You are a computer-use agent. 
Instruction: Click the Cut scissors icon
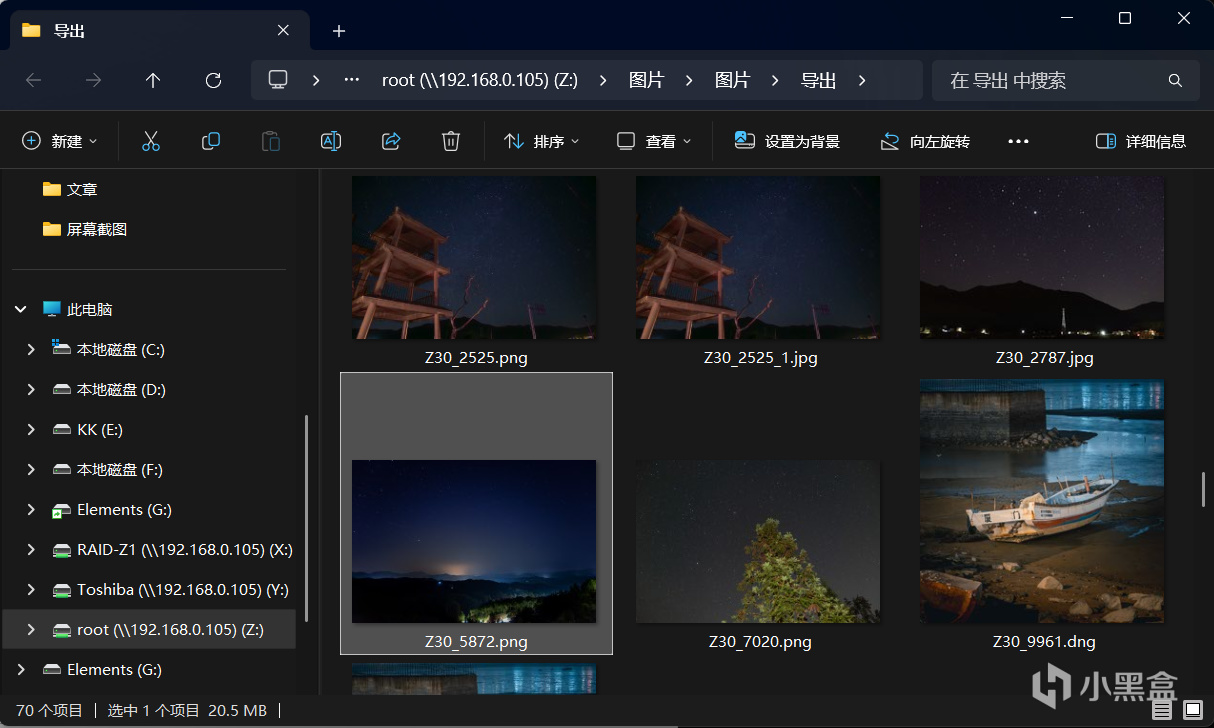pyautogui.click(x=151, y=141)
